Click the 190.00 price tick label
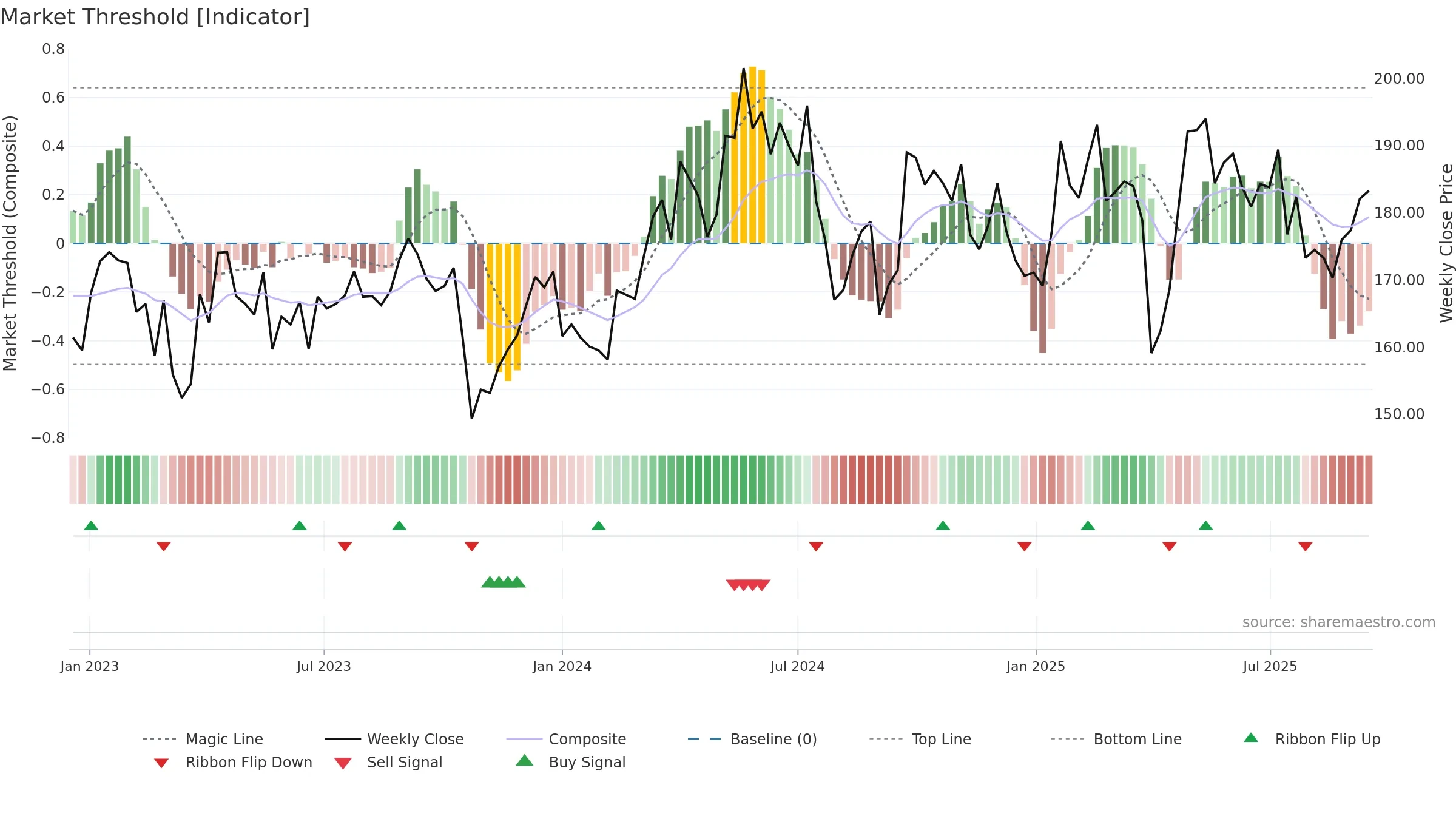This screenshot has width=1456, height=819. [x=1400, y=146]
